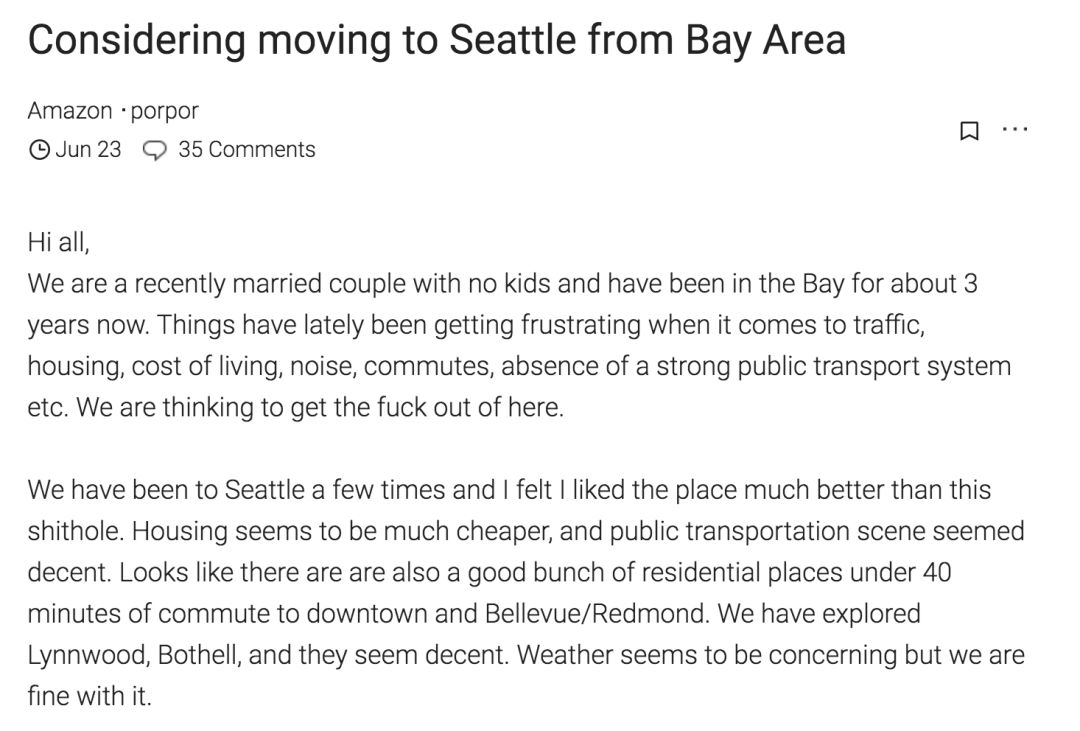Click the Jun 23 post date
Image resolution: width=1080 pixels, height=731 pixels.
click(88, 150)
